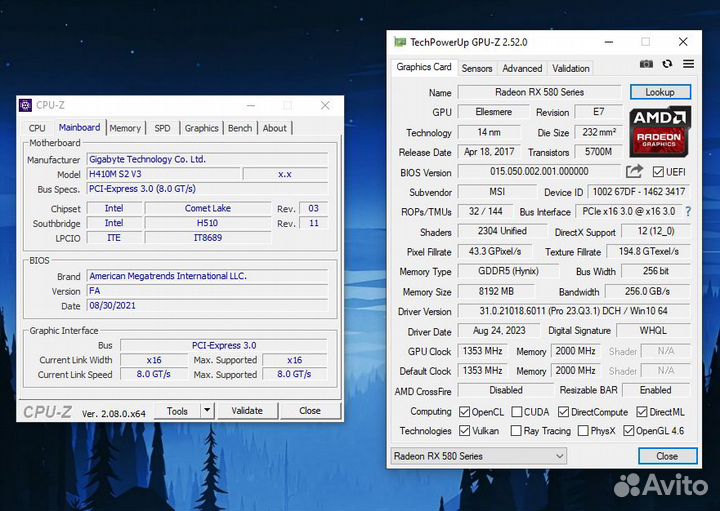
Task: Toggle the DirectCompute checkbox
Action: coord(563,412)
